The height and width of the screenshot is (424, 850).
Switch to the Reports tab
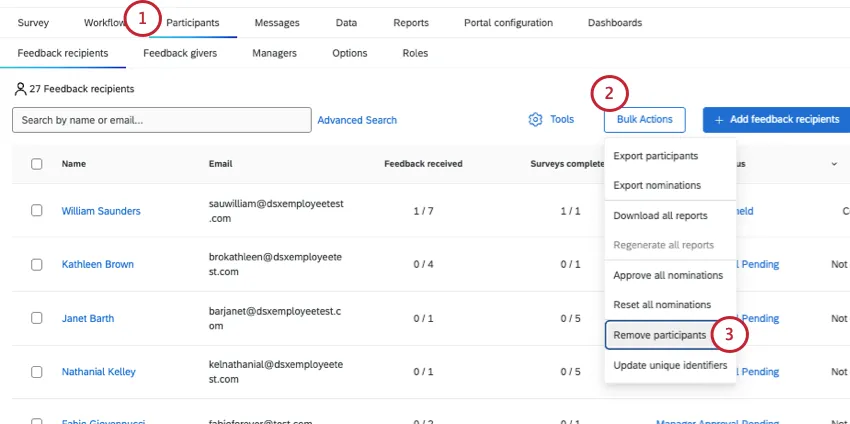(411, 23)
